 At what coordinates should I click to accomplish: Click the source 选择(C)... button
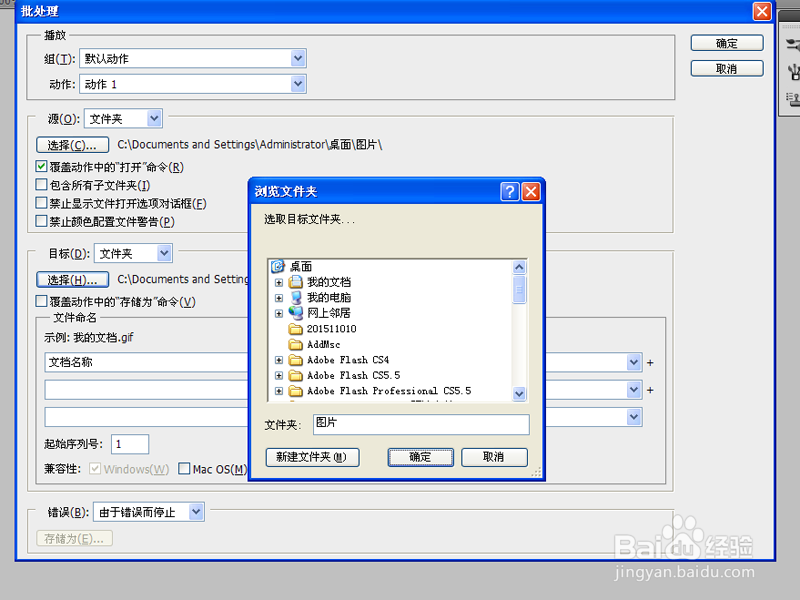click(72, 145)
